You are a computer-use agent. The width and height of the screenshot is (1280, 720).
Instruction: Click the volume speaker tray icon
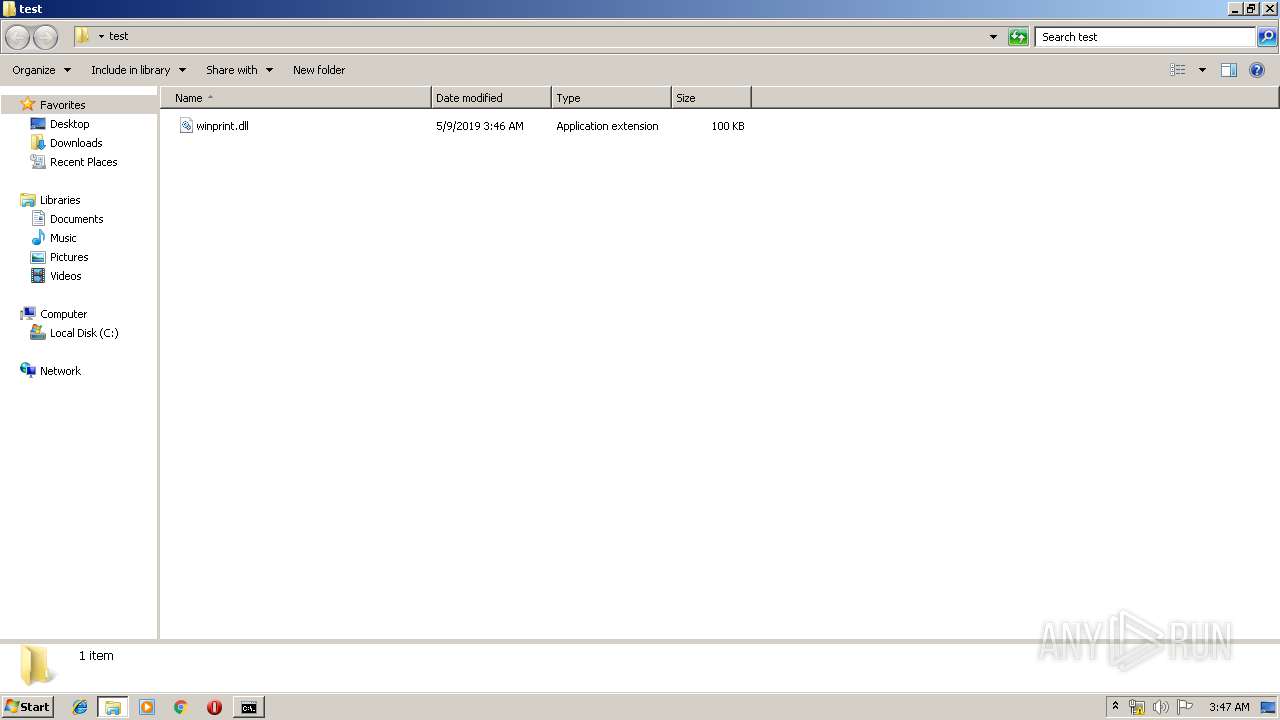pos(1160,707)
